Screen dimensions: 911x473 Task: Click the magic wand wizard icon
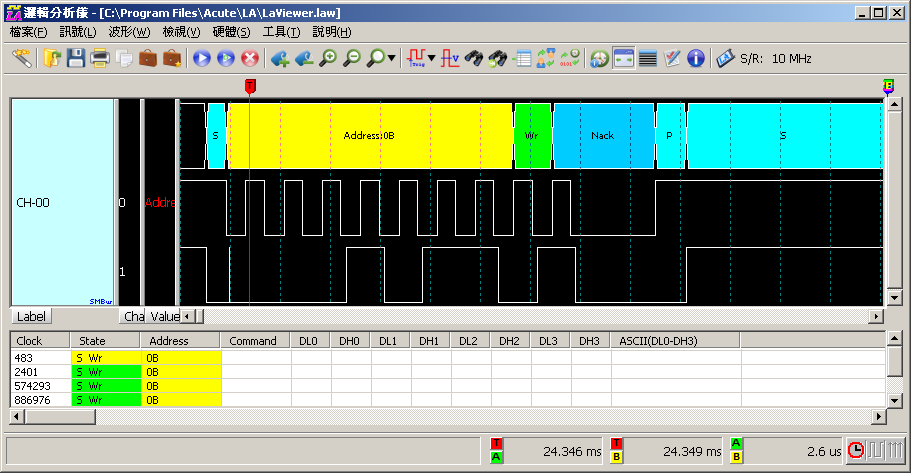21,58
